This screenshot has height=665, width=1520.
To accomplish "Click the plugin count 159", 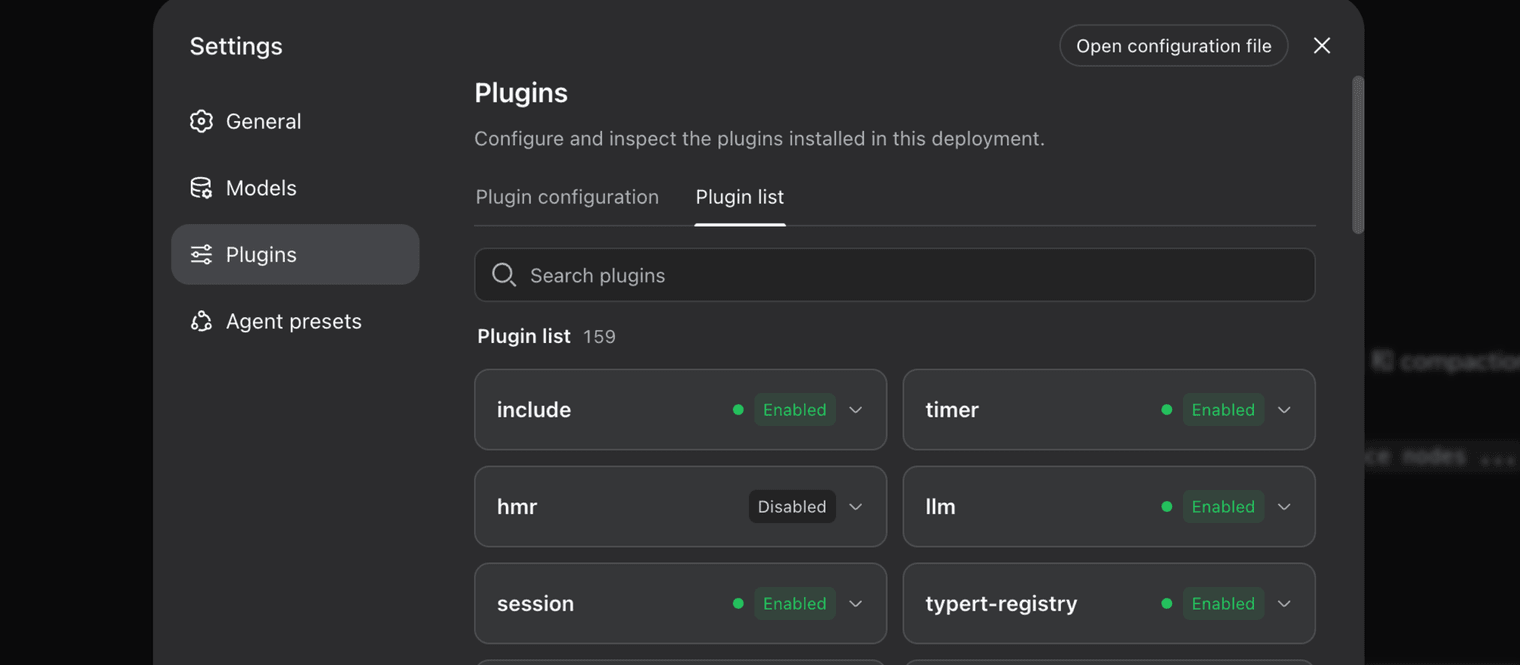I will coord(599,337).
